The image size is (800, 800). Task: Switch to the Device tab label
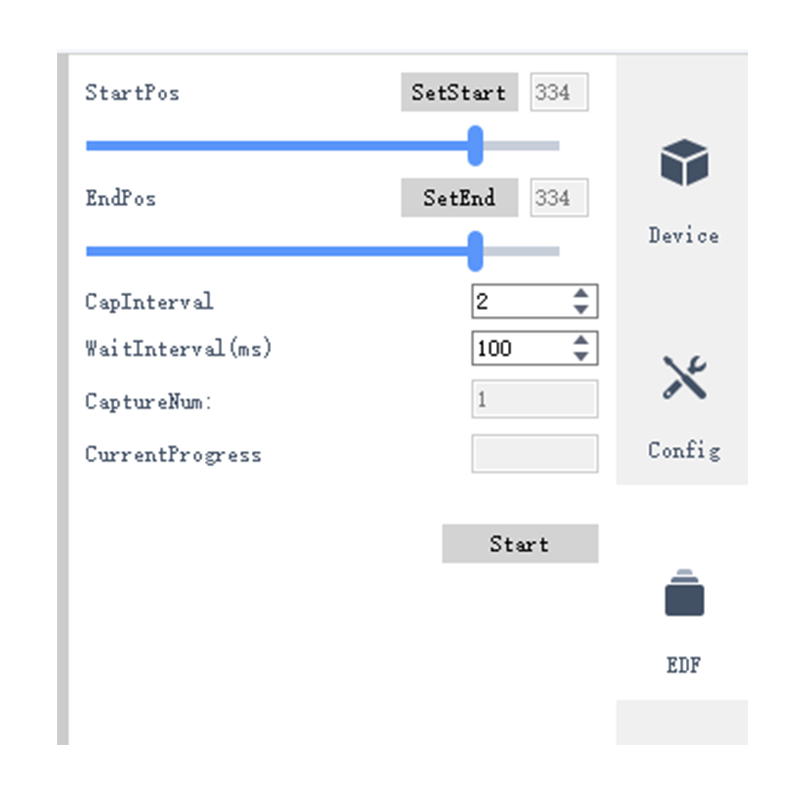point(684,236)
